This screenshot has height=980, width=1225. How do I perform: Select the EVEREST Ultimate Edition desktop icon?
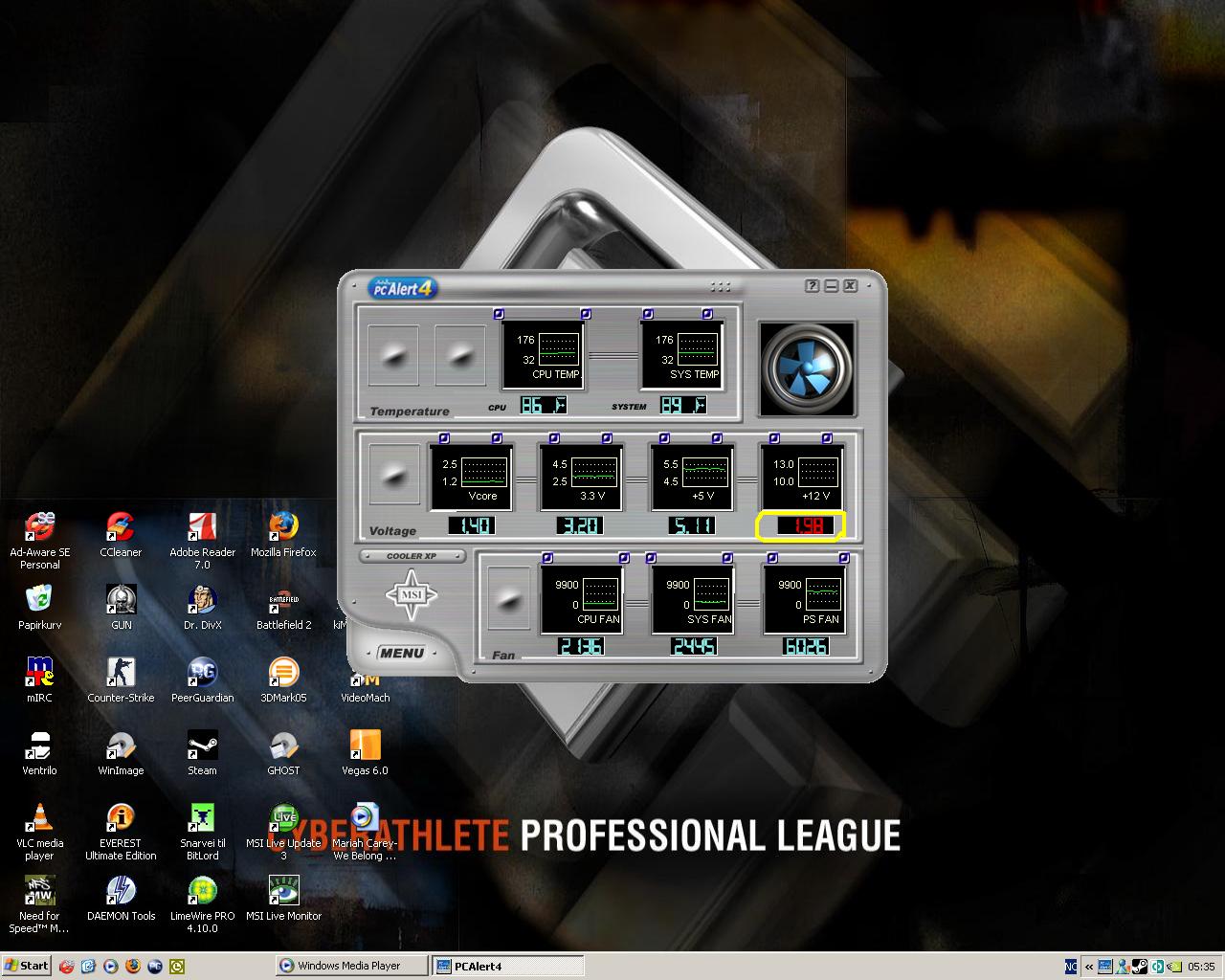pos(121,832)
